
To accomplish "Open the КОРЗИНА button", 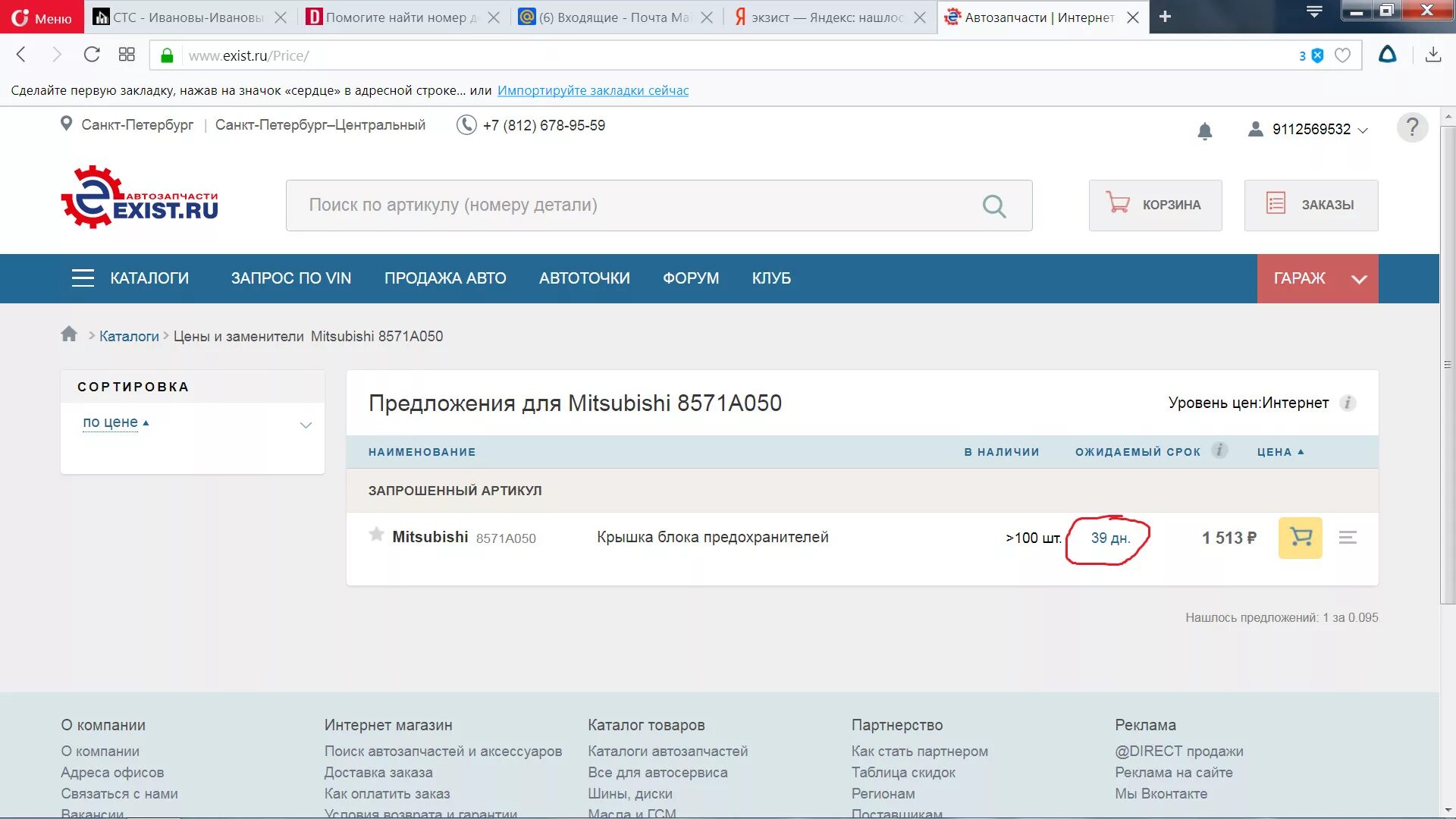I will [1155, 205].
